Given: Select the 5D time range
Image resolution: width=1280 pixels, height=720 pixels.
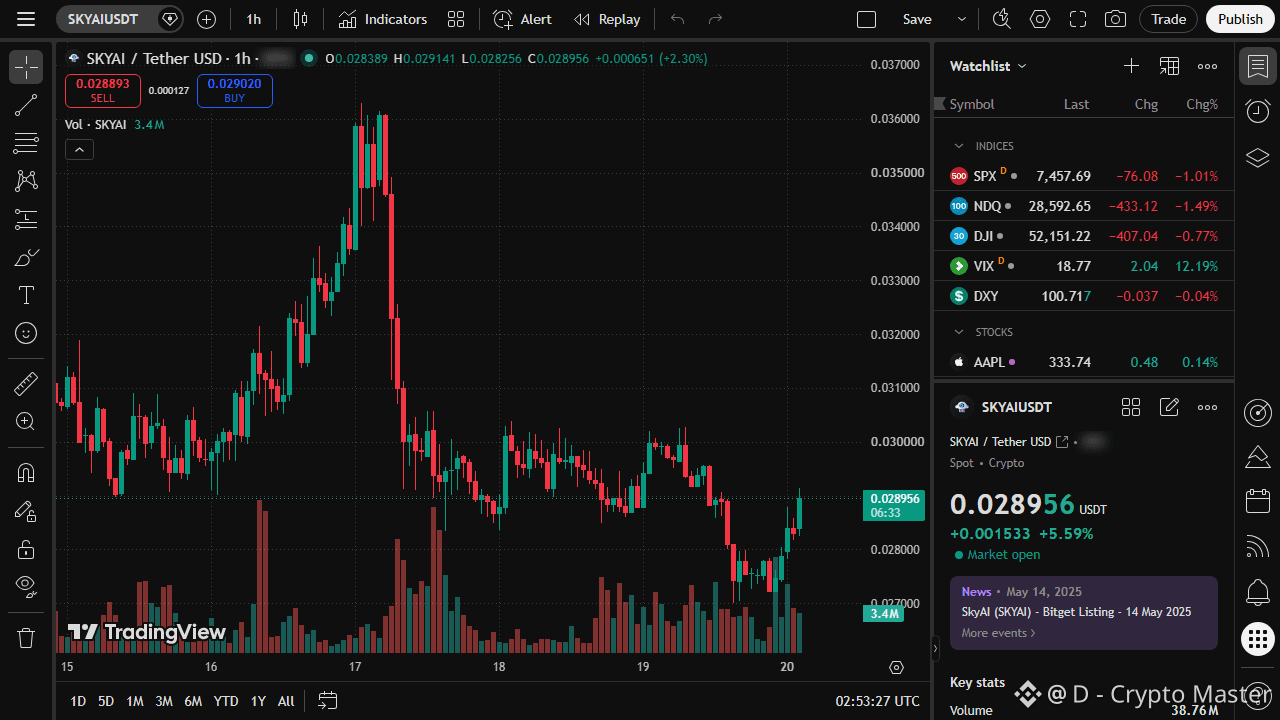Looking at the screenshot, I should click(106, 701).
